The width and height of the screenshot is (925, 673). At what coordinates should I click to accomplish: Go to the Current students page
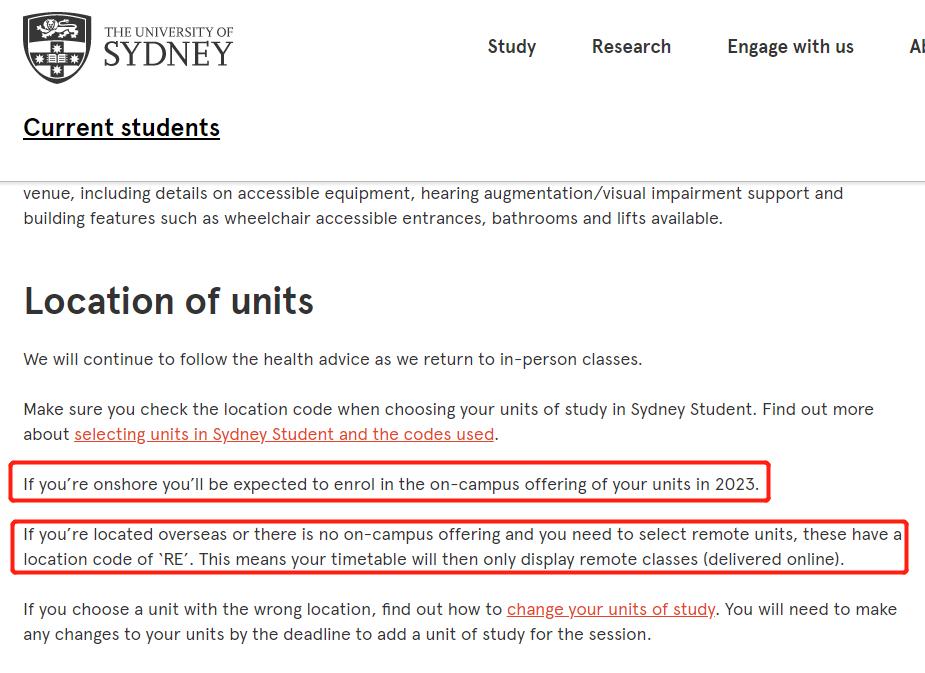[121, 128]
